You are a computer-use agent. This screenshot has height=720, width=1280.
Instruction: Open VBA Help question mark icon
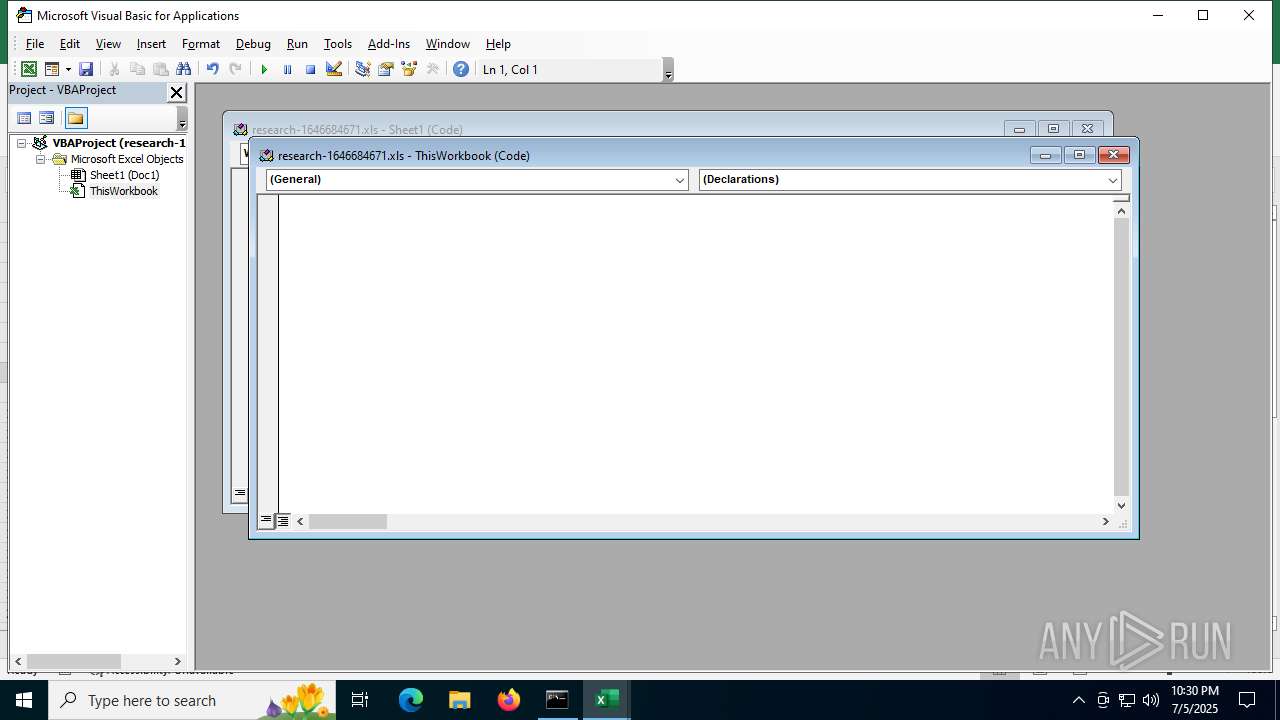point(460,69)
